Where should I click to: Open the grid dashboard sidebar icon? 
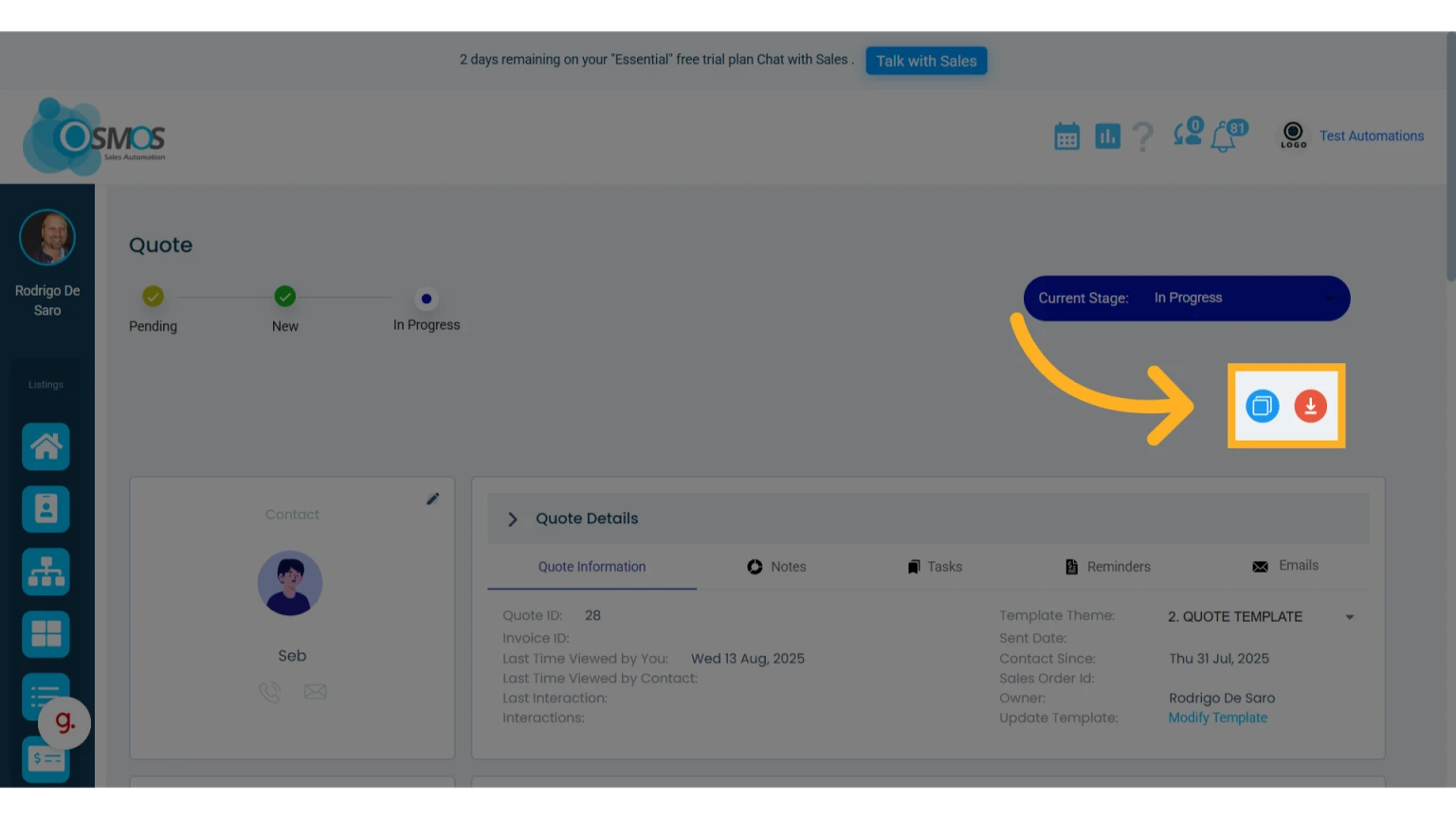(45, 634)
